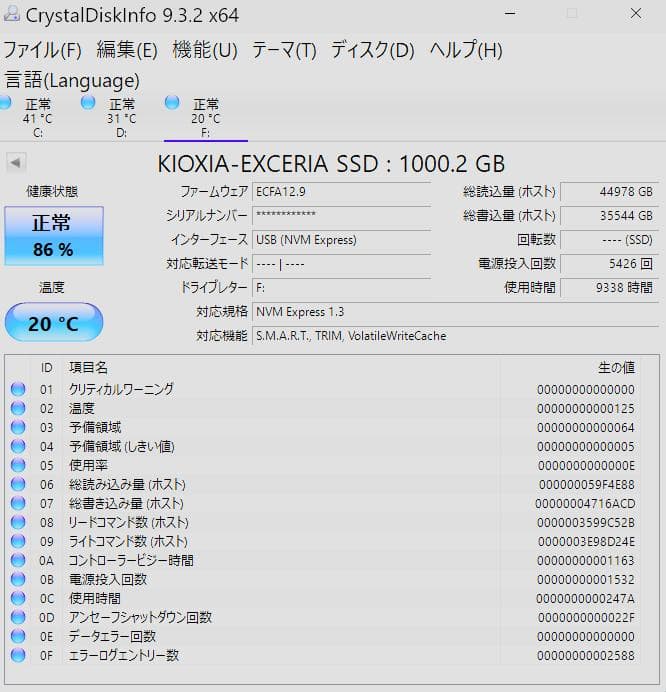Click the 20 °C temperature button
This screenshot has width=666, height=692.
coord(54,323)
